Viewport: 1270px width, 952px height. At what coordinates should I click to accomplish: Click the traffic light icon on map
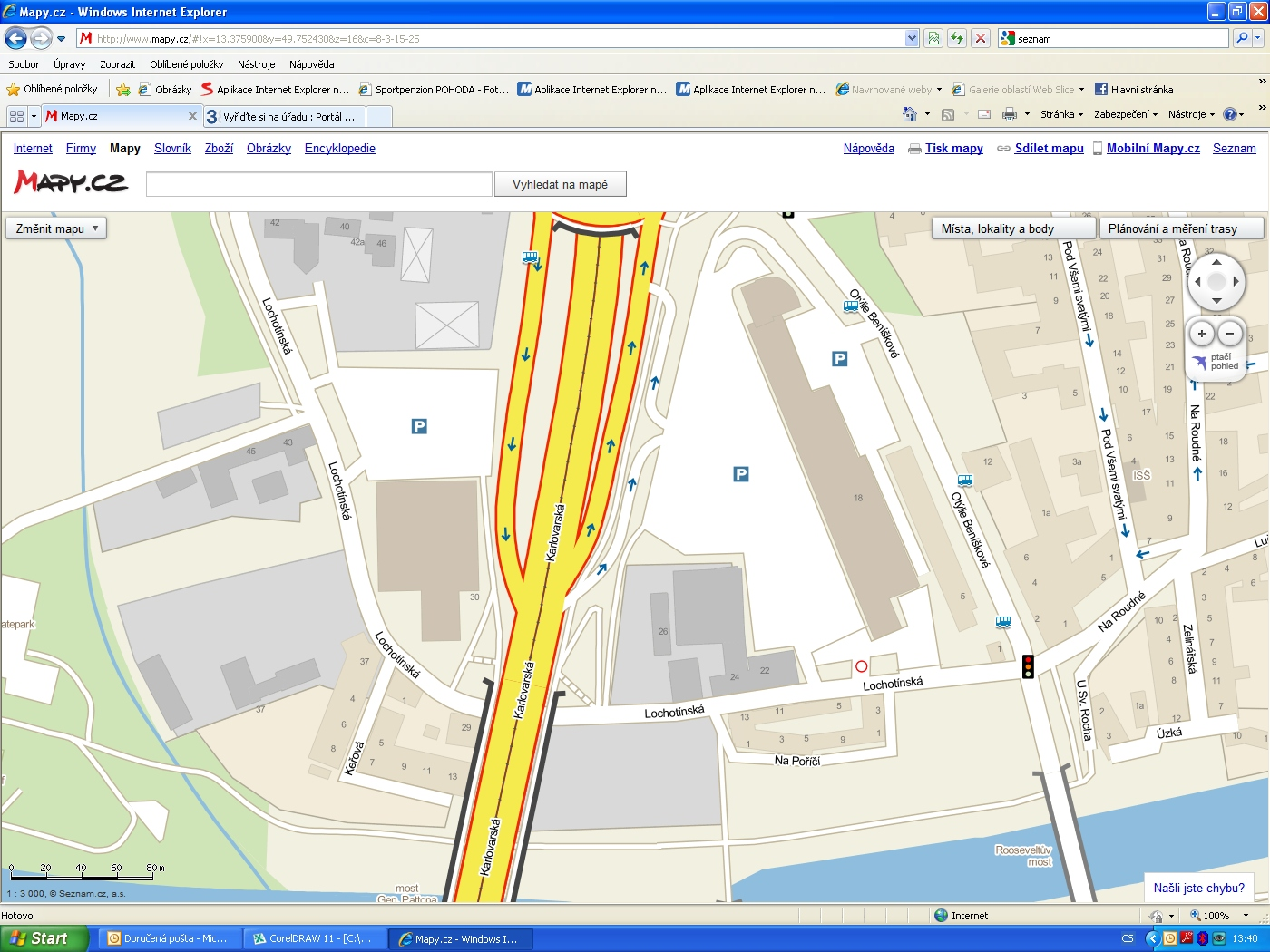tap(1028, 666)
